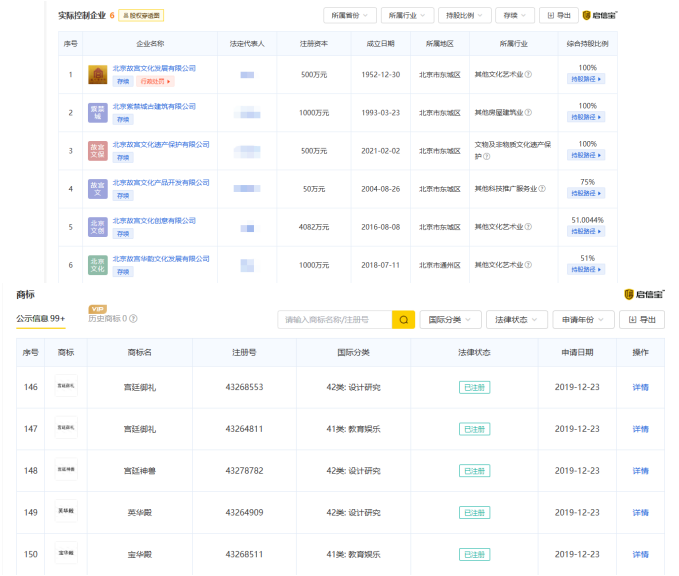Switch to the 历史商标 tab
Viewport: 679px width, 576px height.
tap(107, 319)
